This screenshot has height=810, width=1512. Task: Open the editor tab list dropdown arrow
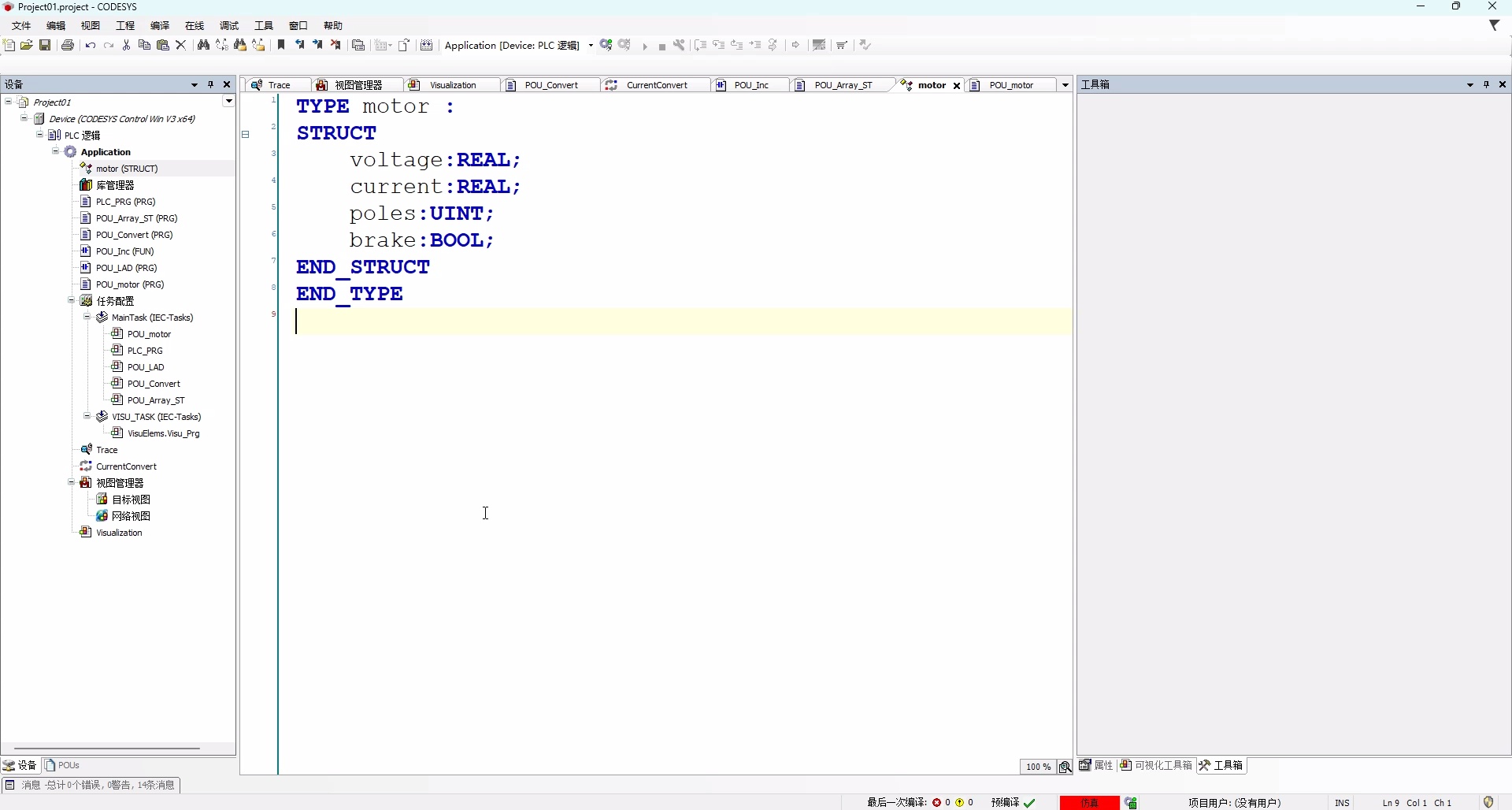click(1065, 85)
